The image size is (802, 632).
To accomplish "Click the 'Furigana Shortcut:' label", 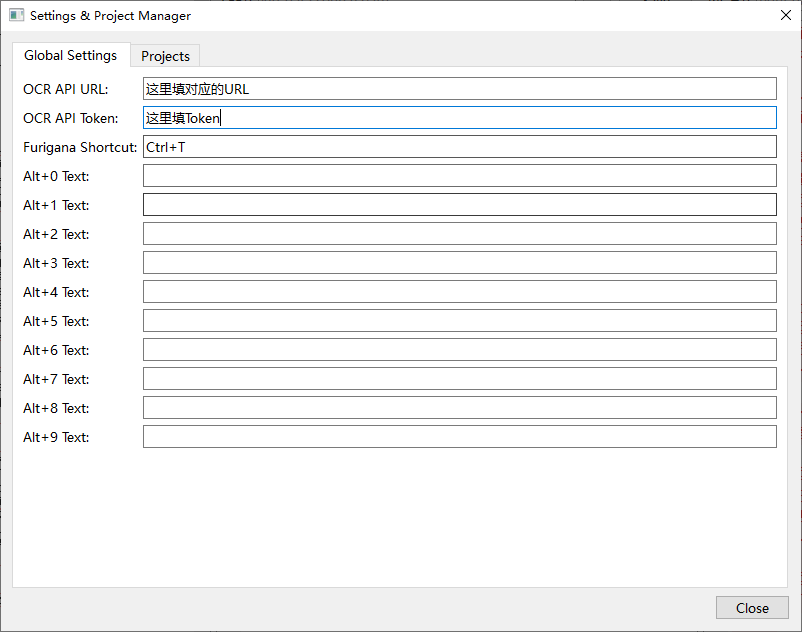I will pos(80,148).
